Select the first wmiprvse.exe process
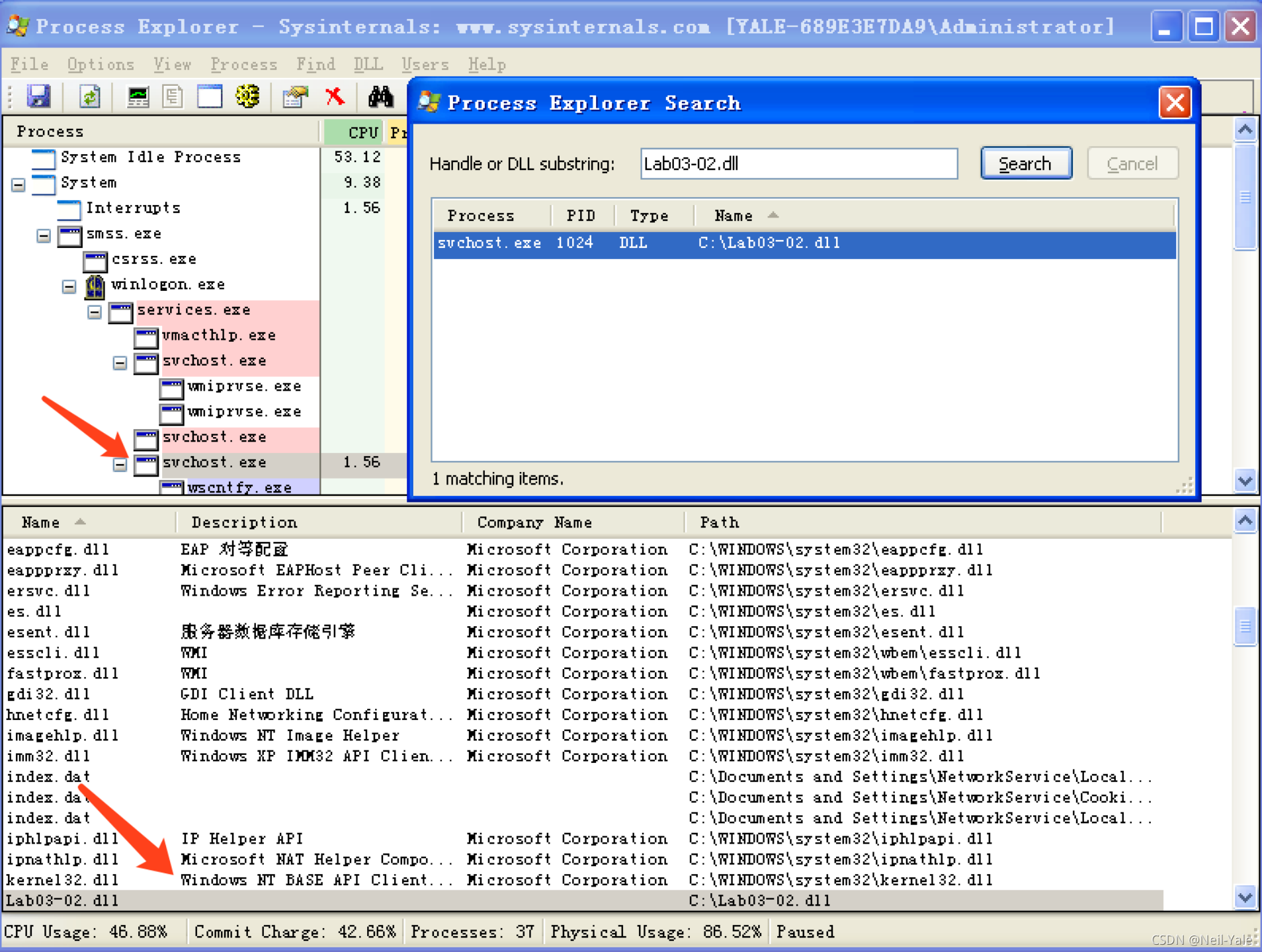 point(244,386)
